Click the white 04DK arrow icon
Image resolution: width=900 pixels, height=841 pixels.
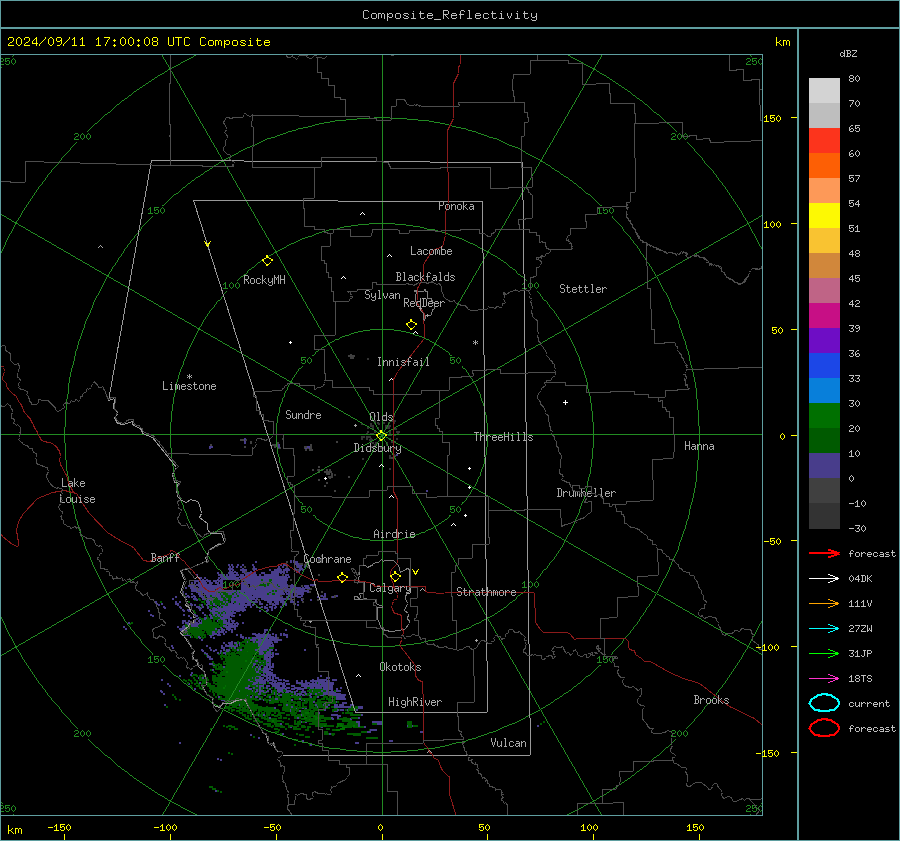(824, 578)
